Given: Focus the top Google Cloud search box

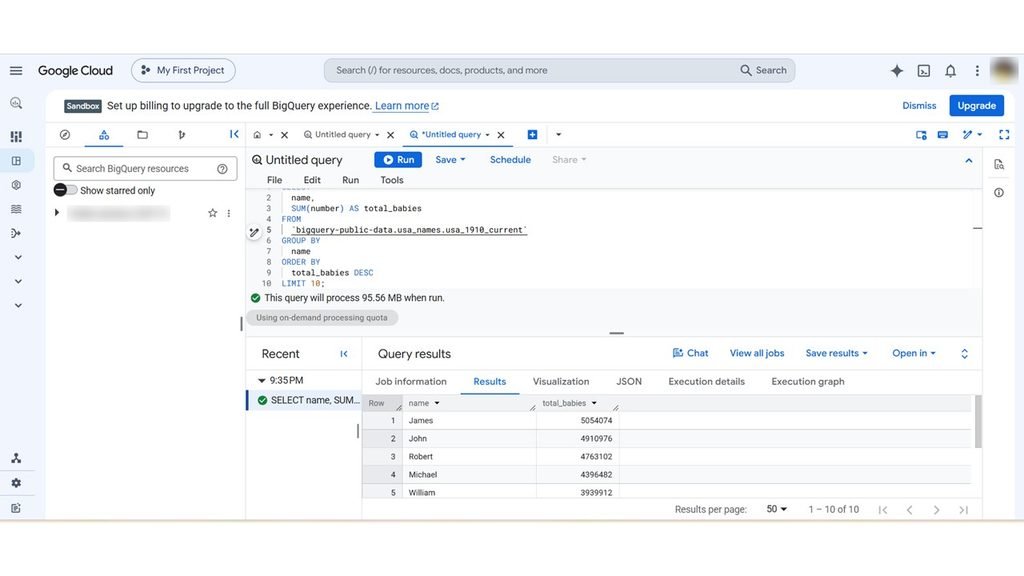Looking at the screenshot, I should tap(560, 71).
